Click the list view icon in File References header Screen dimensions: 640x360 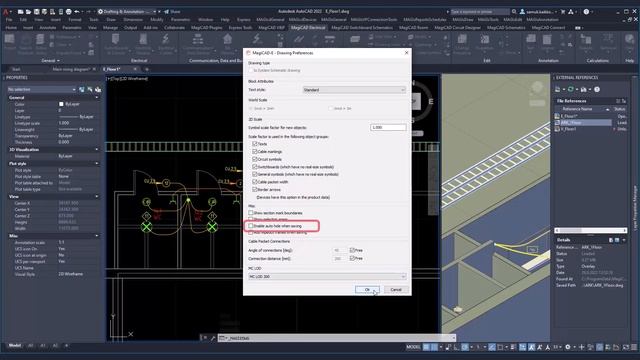click(618, 101)
